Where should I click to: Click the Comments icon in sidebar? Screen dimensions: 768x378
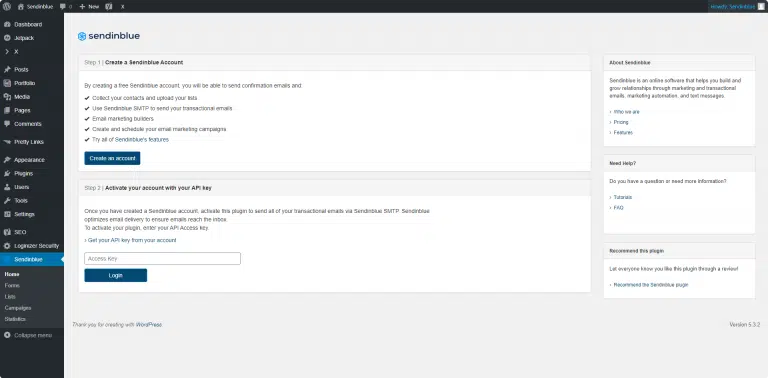7,124
